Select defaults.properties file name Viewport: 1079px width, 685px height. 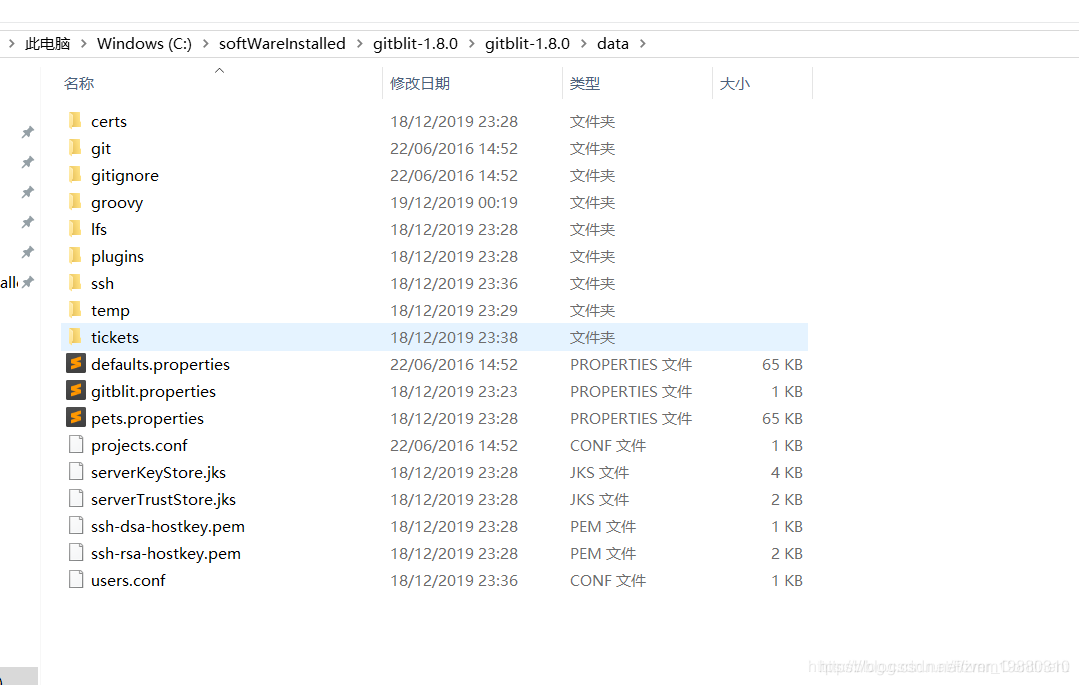pyautogui.click(x=160, y=365)
